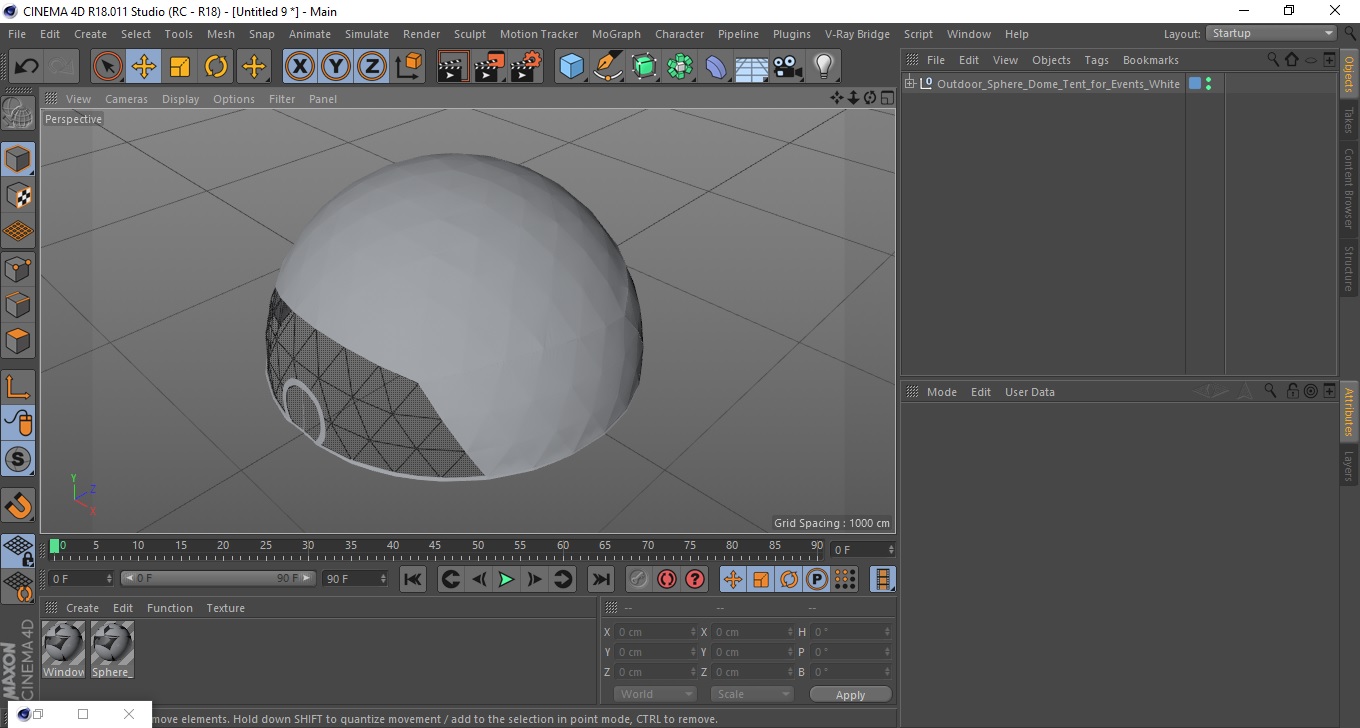
Task: Click the Enable Axis icon
Action: pos(18,387)
